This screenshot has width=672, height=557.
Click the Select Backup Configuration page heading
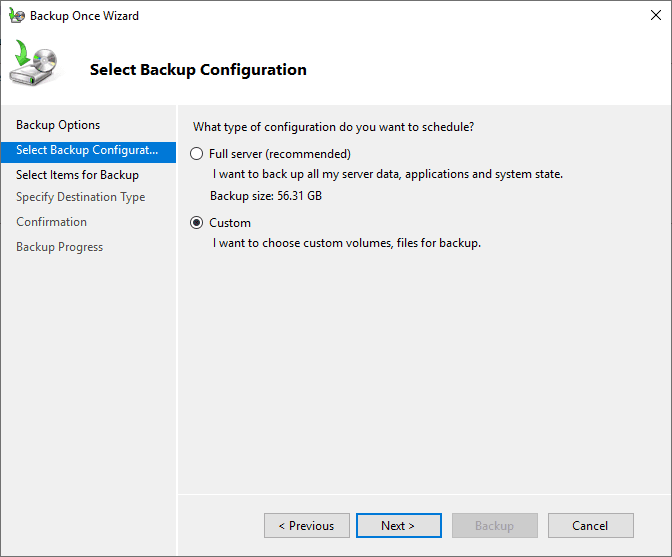(198, 70)
